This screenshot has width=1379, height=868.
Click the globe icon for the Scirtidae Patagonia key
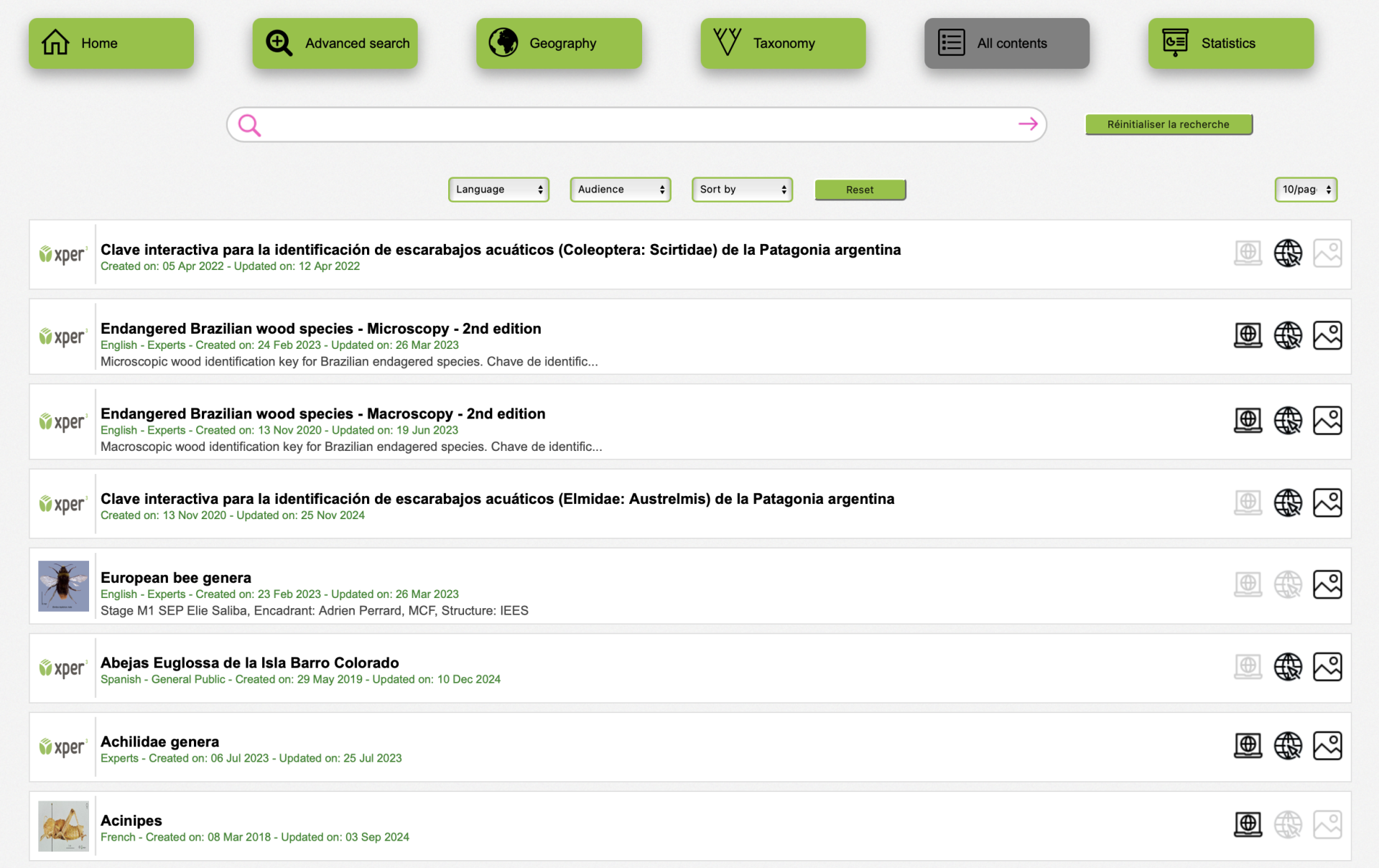tap(1288, 253)
